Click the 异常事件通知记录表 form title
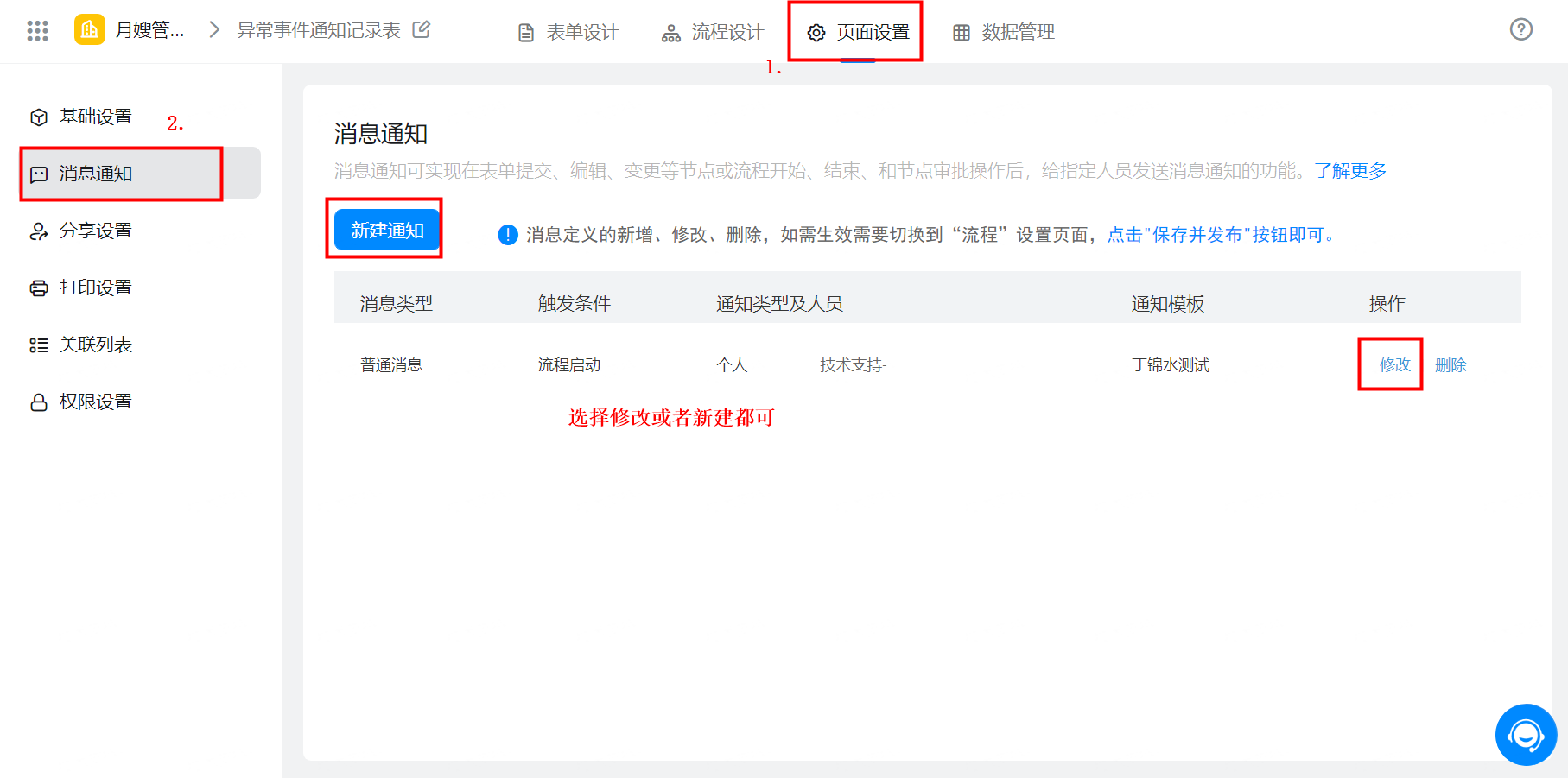Image resolution: width=1568 pixels, height=778 pixels. pos(319,30)
